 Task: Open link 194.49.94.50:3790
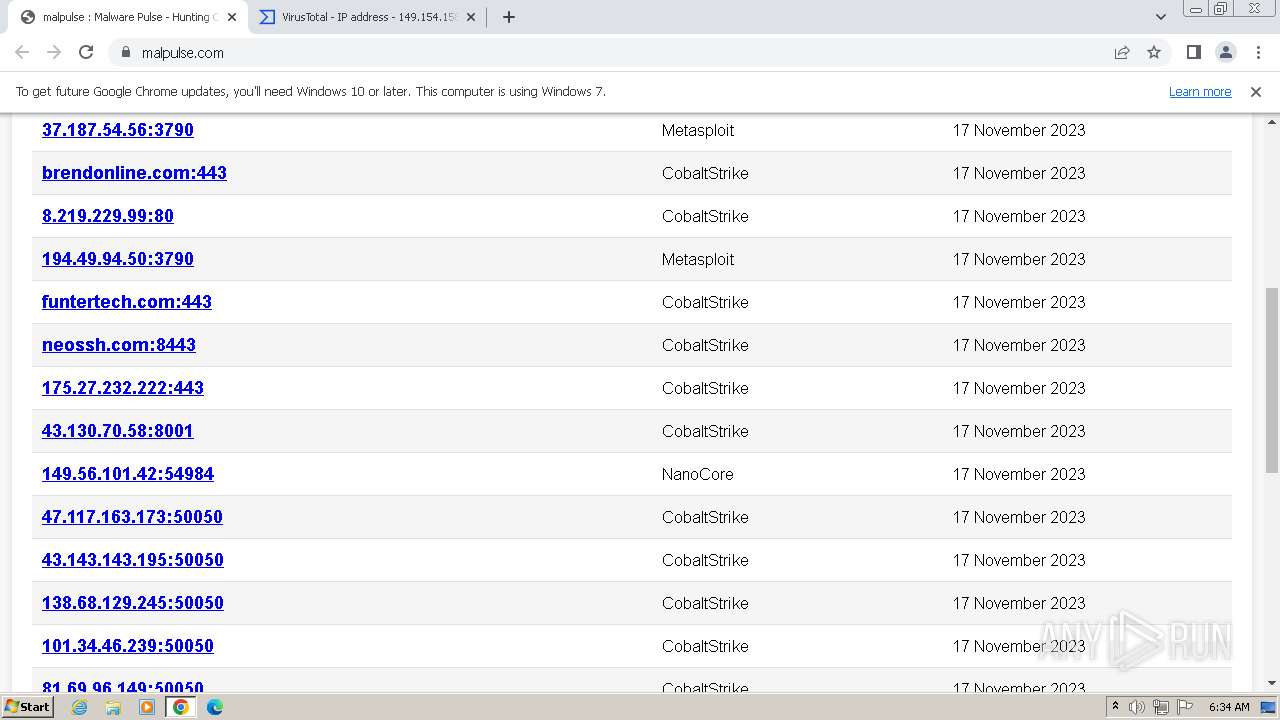click(118, 259)
